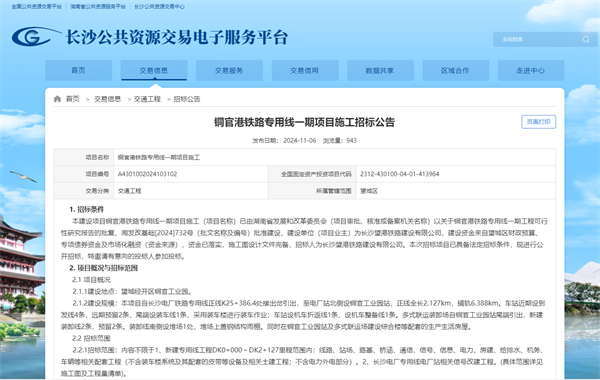600x380 pixels.
Task: Click 招标公告 breadcrumb link
Action: [187, 99]
